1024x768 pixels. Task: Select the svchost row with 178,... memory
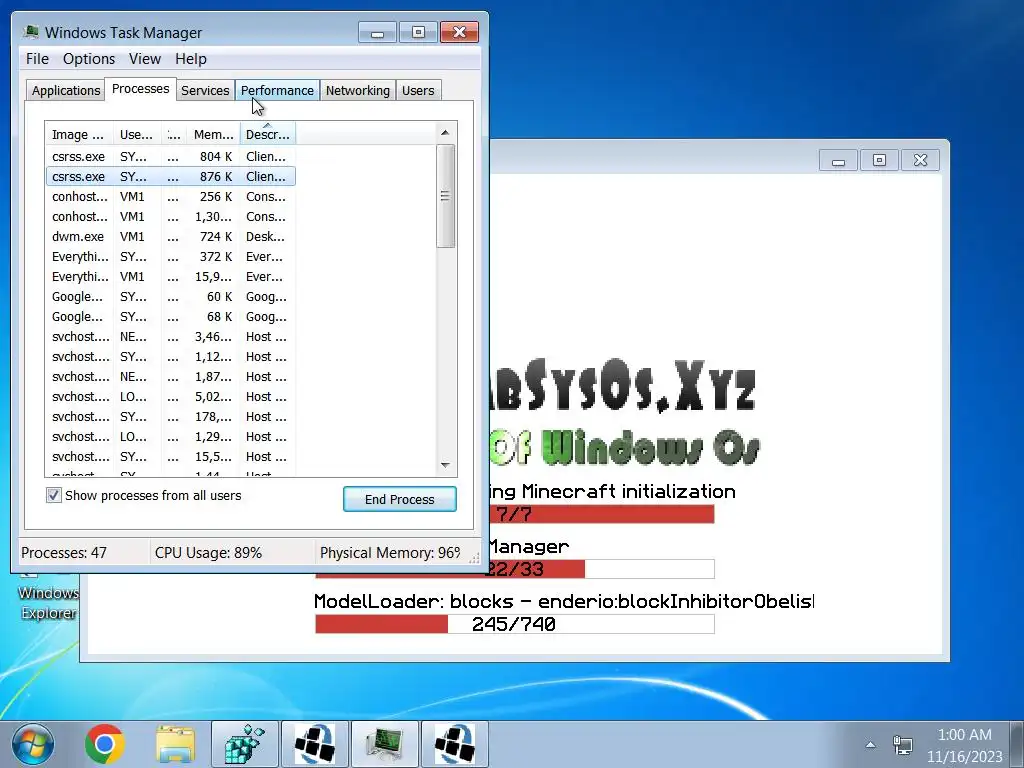(x=170, y=417)
